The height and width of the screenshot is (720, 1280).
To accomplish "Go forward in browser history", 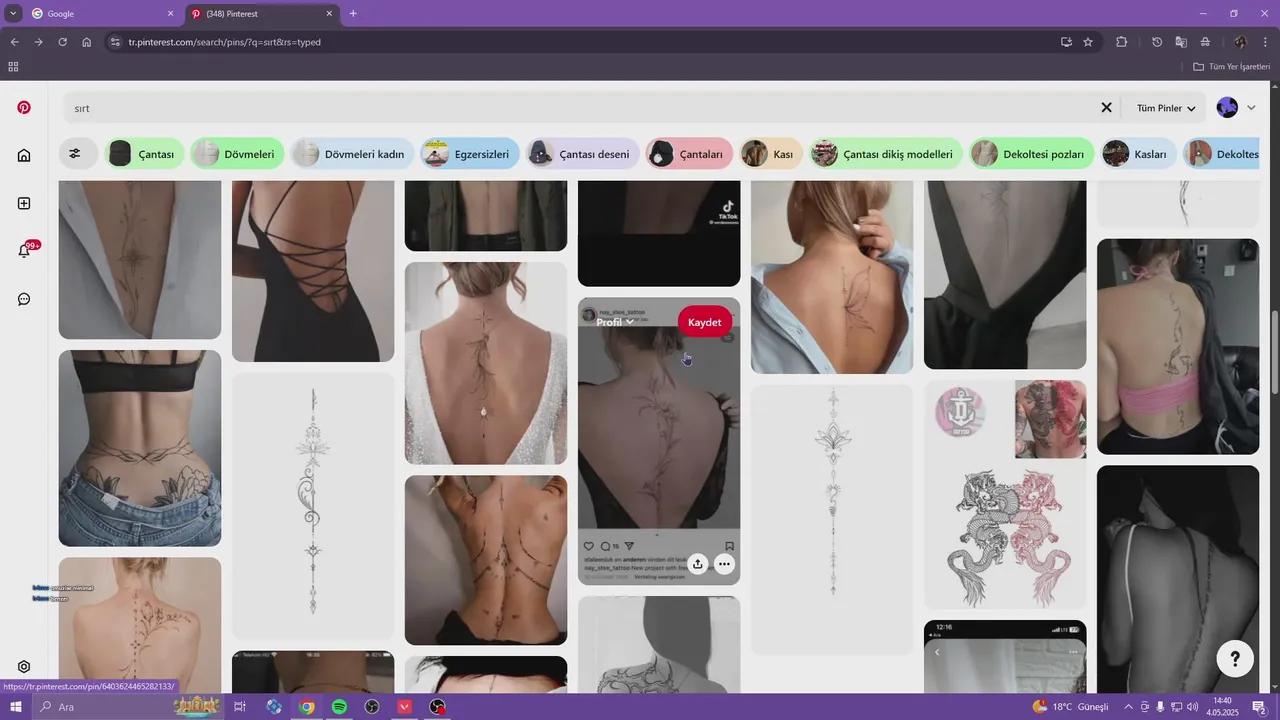I will [x=38, y=42].
